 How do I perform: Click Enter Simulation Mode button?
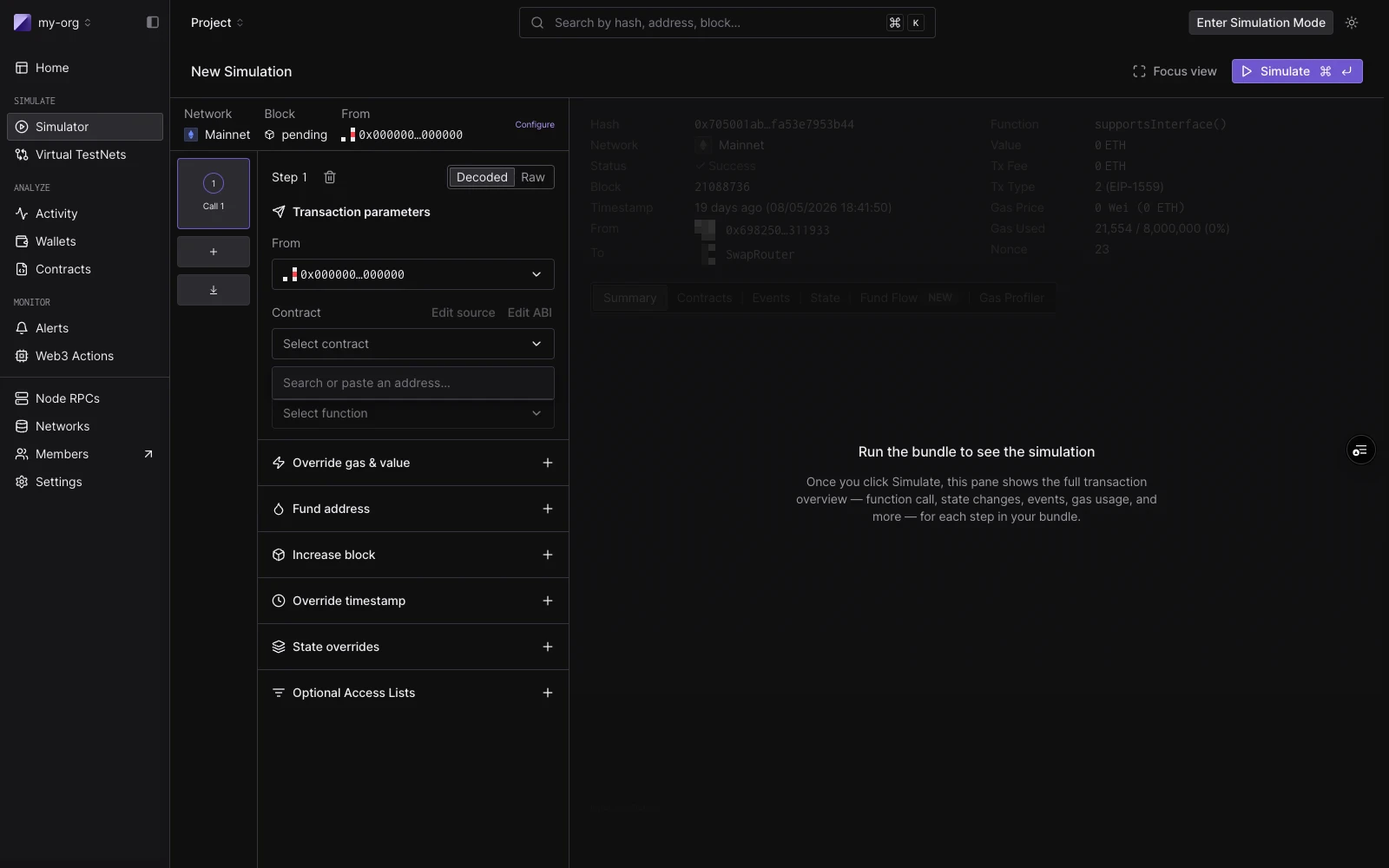tap(1261, 23)
